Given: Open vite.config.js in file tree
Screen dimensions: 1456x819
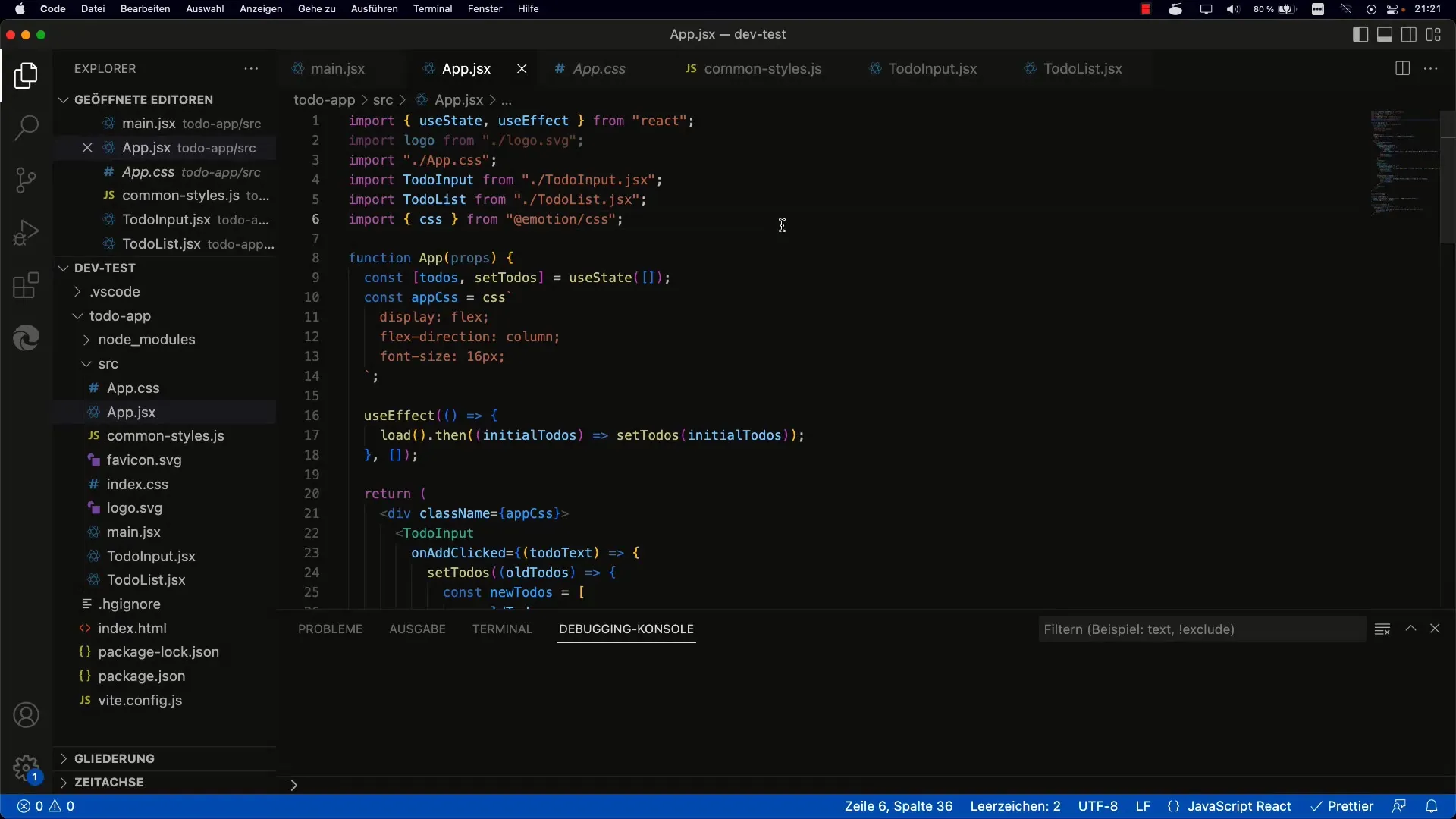Looking at the screenshot, I should [140, 700].
